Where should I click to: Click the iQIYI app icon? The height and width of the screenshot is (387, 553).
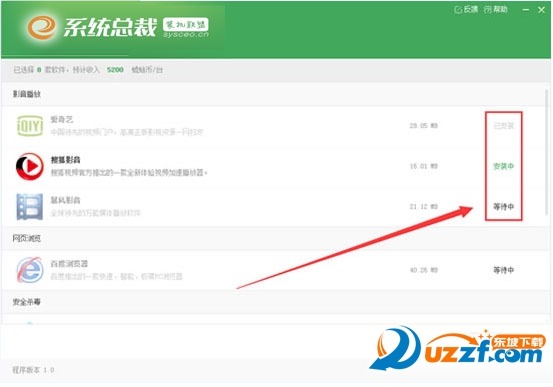coord(30,126)
